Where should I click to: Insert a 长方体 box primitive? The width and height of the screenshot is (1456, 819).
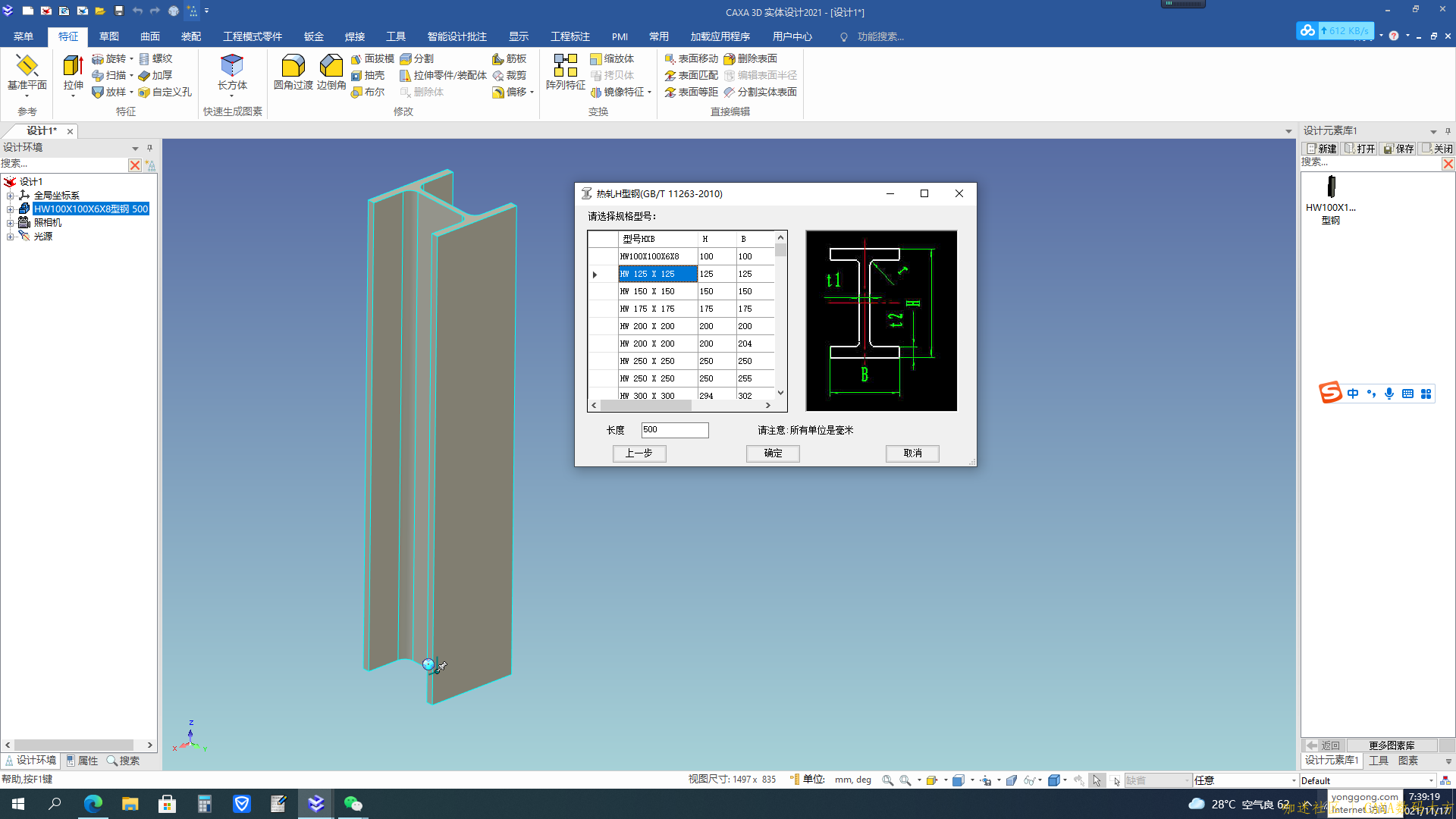(x=232, y=72)
